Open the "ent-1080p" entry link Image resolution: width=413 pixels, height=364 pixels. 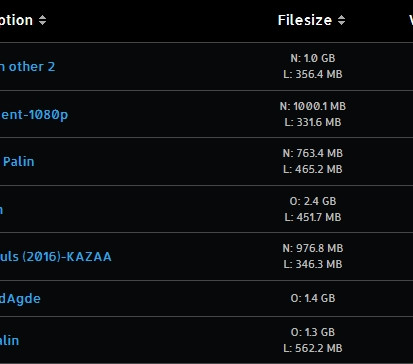[34, 115]
